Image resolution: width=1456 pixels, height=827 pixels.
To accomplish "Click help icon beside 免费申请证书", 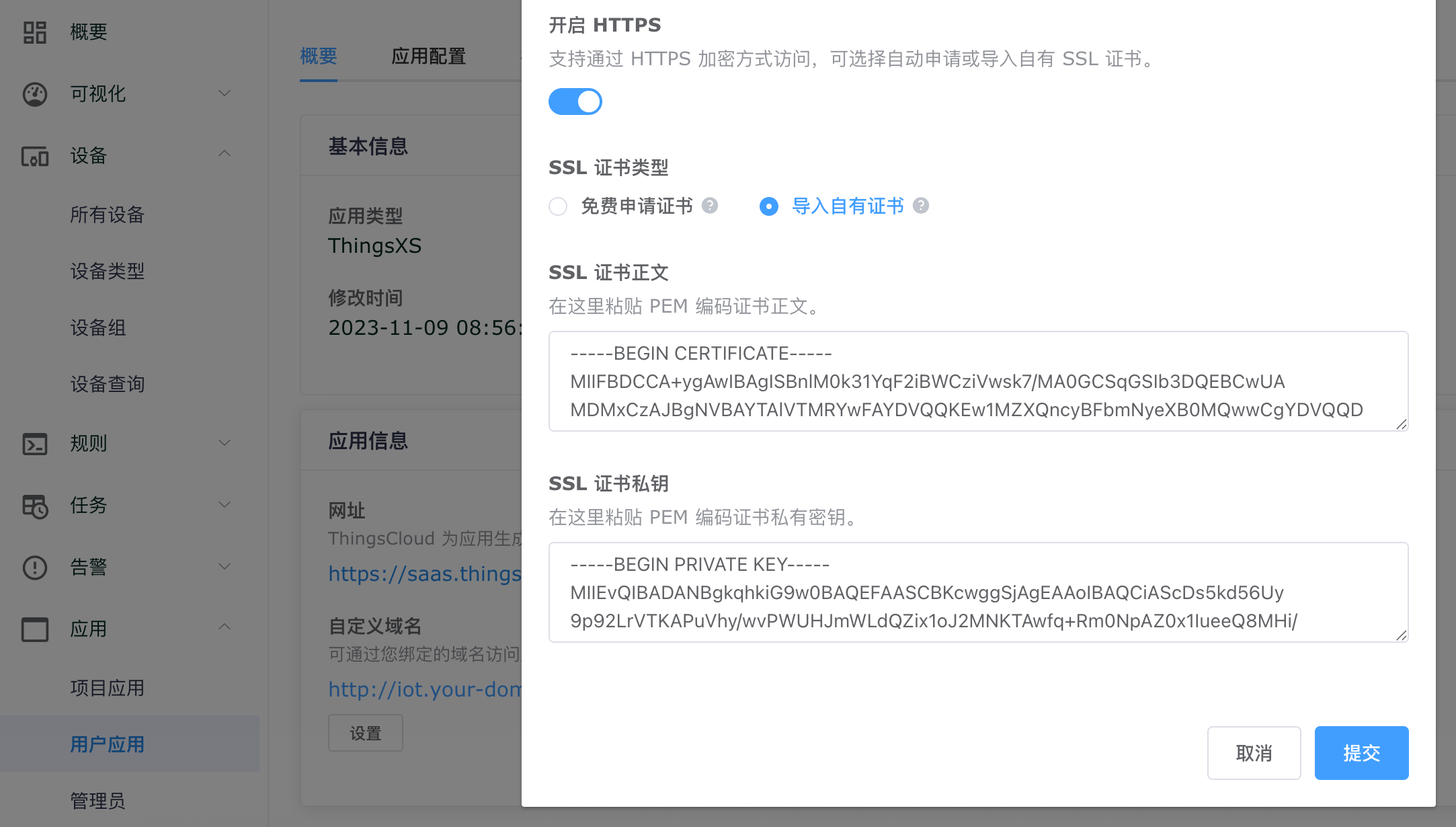I will point(710,206).
